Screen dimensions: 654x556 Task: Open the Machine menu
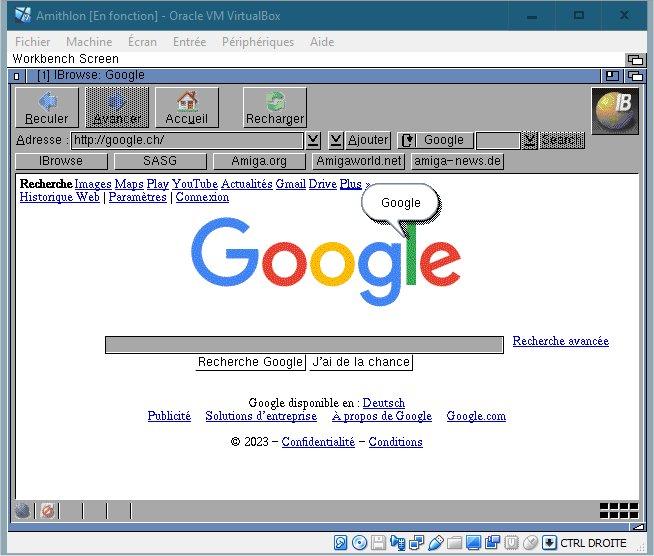click(89, 42)
